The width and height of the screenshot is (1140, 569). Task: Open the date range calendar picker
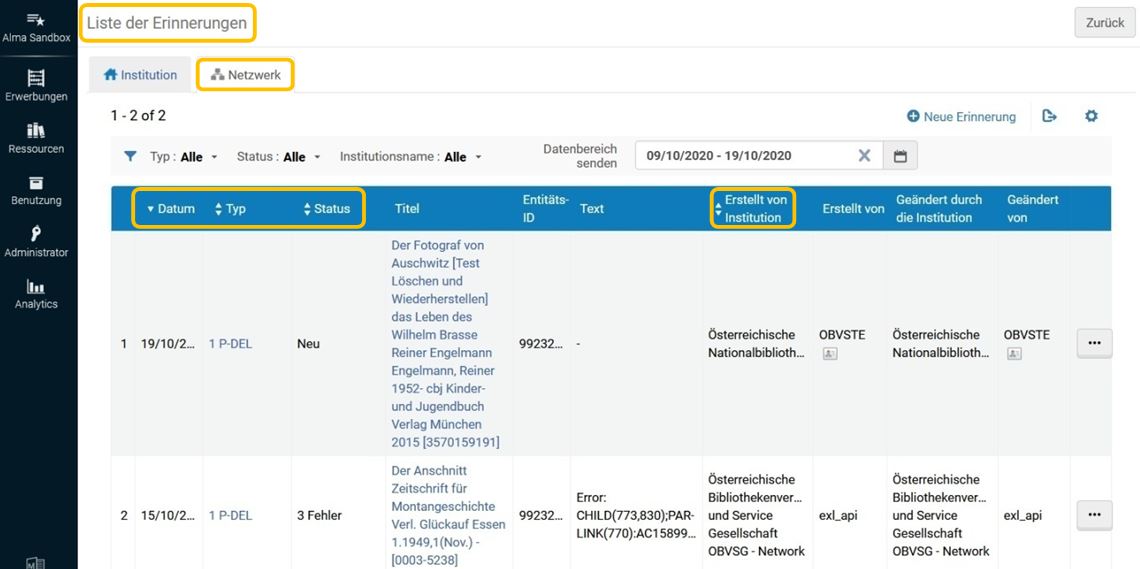(900, 156)
